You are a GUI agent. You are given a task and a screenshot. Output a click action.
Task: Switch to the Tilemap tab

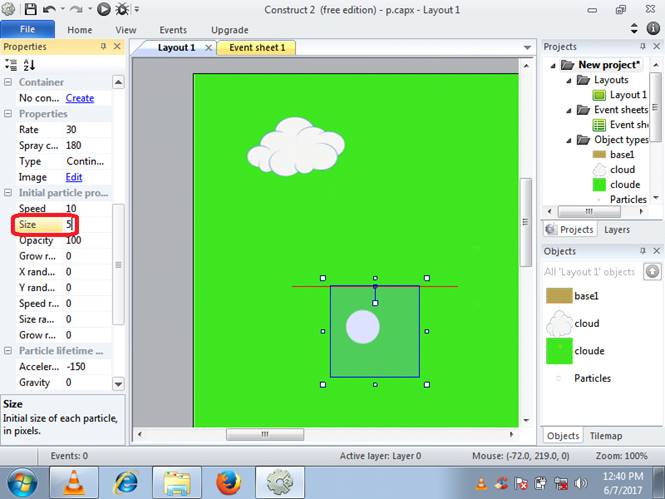pyautogui.click(x=606, y=435)
